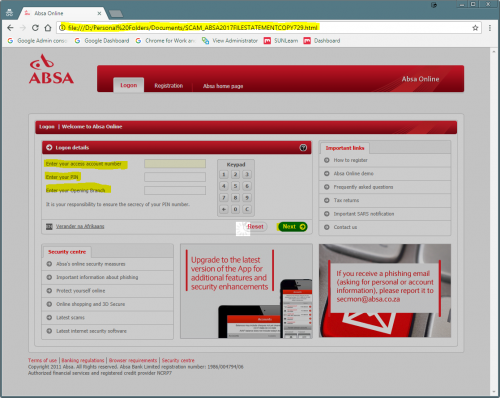Viewport: 500px width, 398px height.
Task: Close the Absa Online browser tab
Action: click(x=99, y=13)
